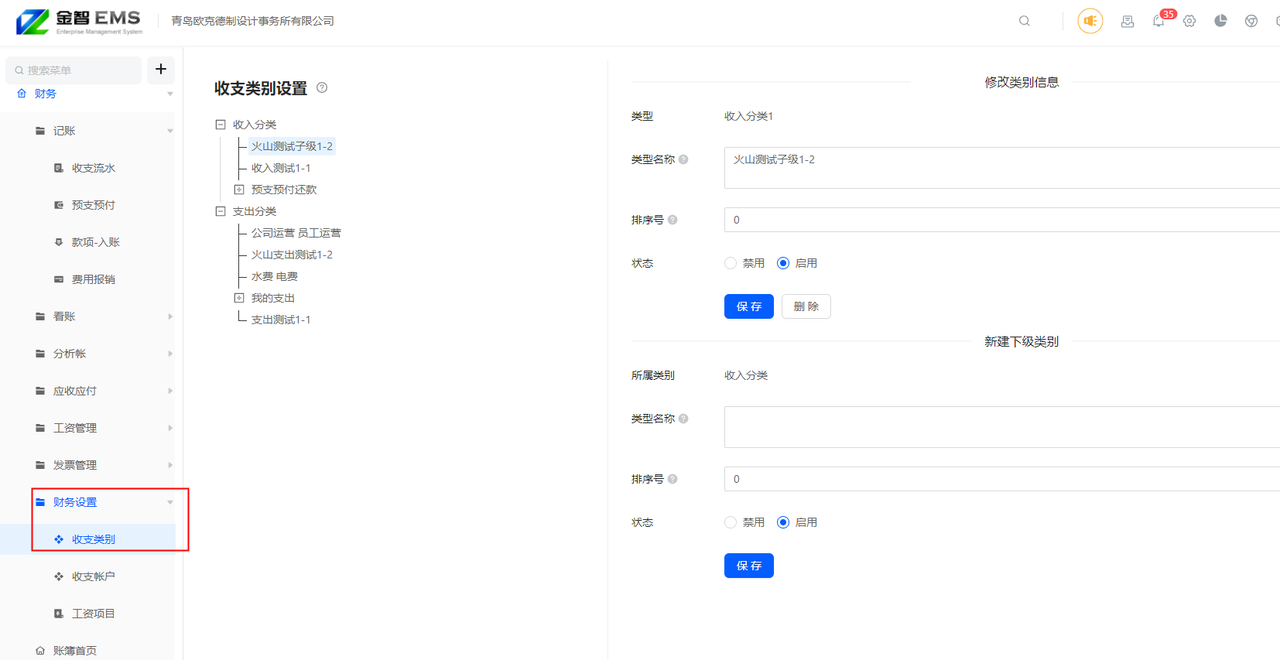Expand the 发票管理 sidebar group

point(170,465)
